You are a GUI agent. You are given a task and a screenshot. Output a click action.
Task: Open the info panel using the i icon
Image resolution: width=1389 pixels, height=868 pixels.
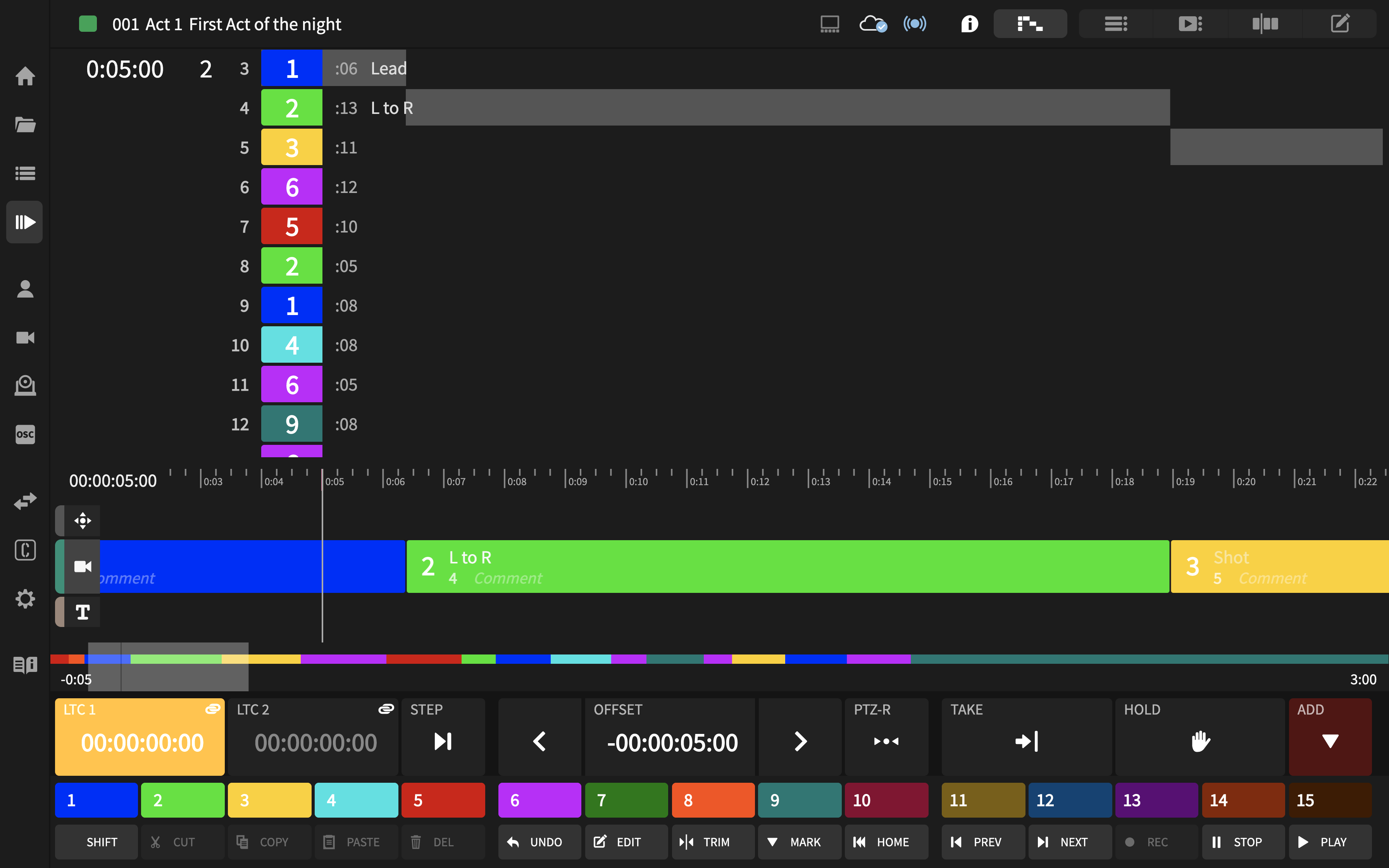(x=969, y=24)
